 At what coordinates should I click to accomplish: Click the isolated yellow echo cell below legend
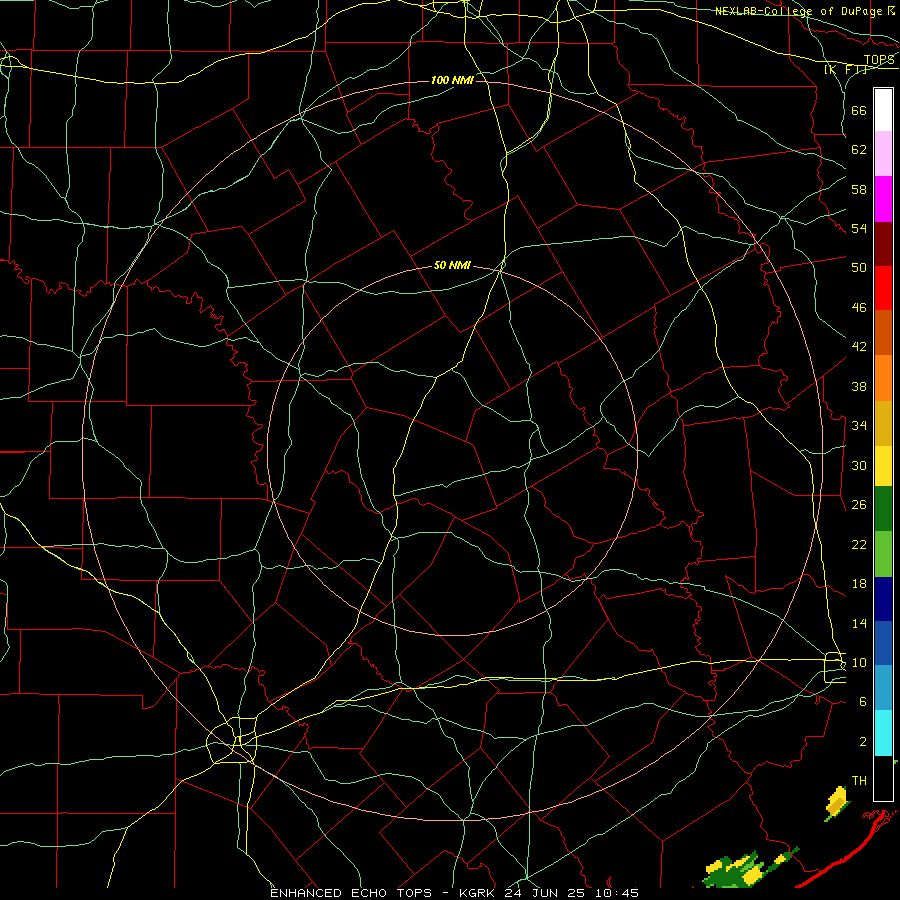tap(836, 804)
